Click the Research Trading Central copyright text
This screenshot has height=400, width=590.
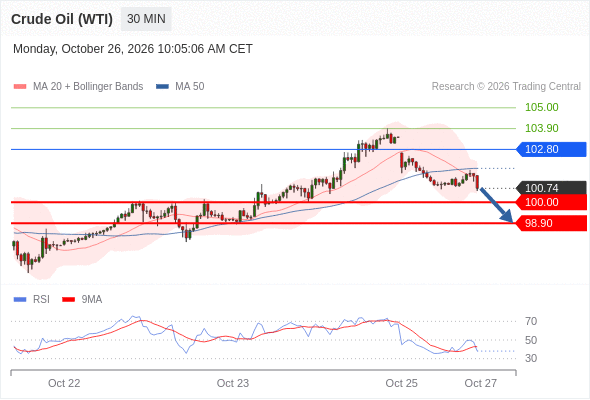tap(506, 87)
